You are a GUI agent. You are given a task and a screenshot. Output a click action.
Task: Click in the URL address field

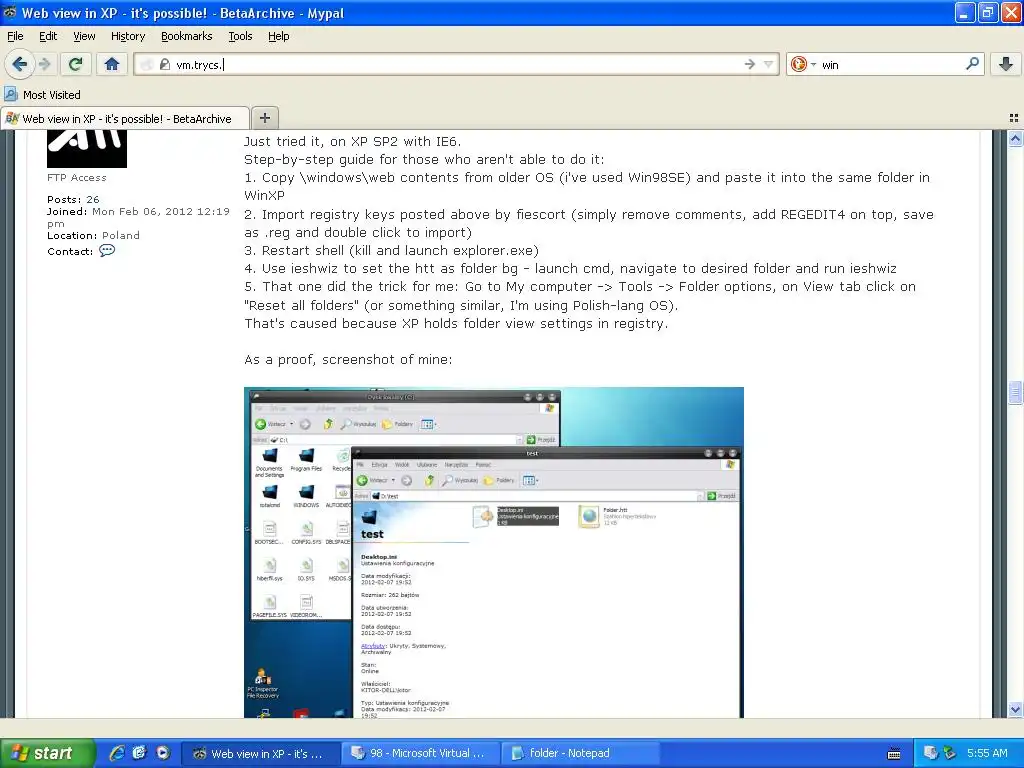pos(457,64)
